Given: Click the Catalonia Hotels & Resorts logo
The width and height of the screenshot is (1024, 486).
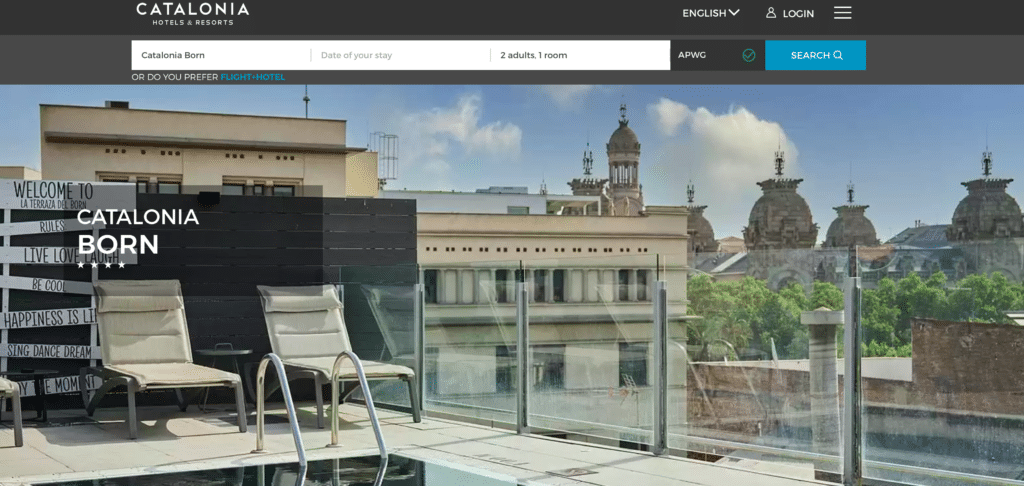Looking at the screenshot, I should 193,14.
